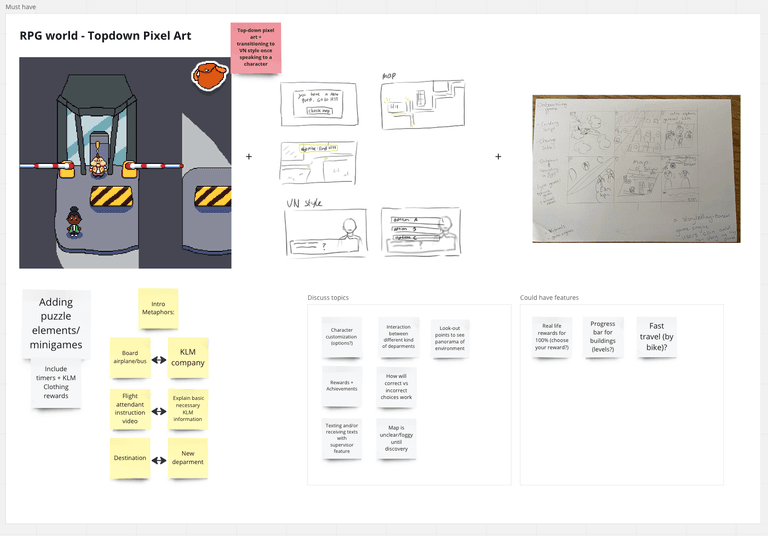Select the 'Rewards + Achievements' note
768x536 pixels.
point(342,386)
